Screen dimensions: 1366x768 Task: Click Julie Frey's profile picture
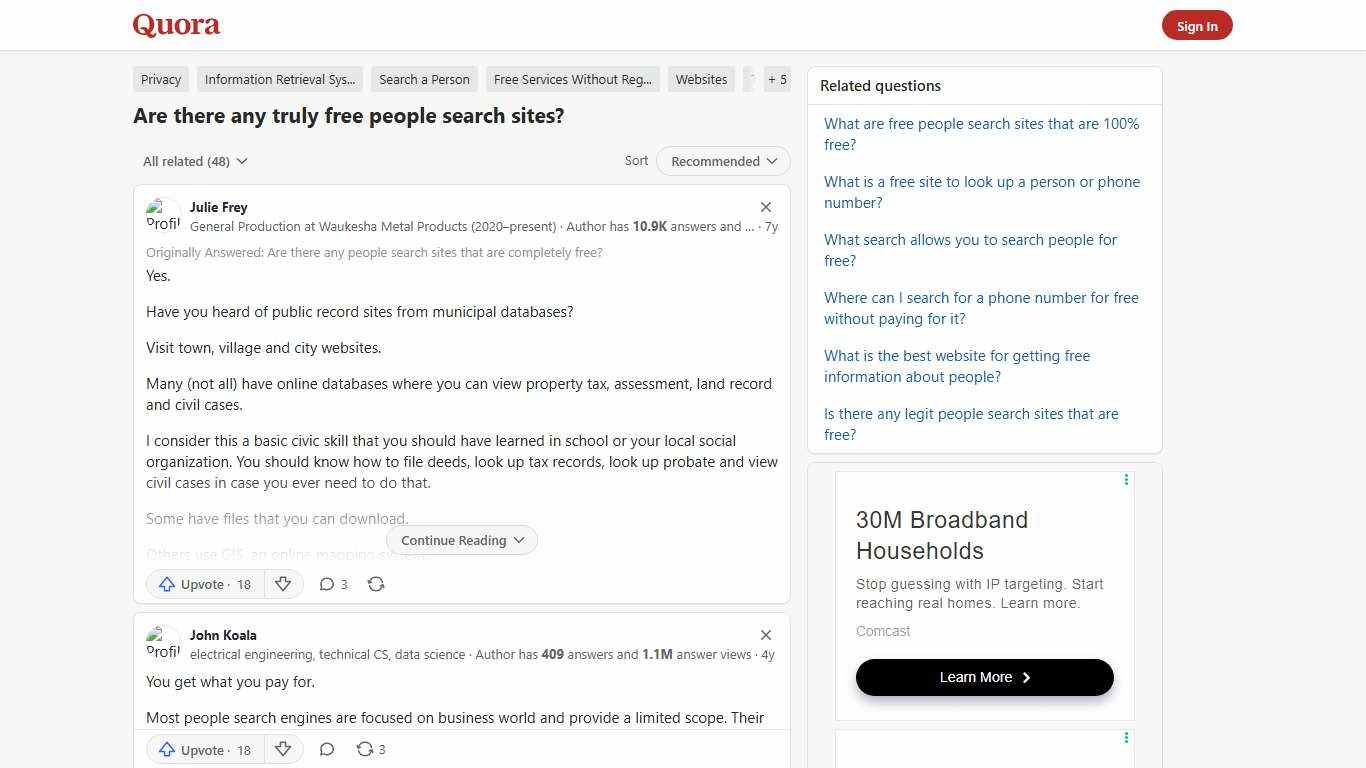[163, 215]
